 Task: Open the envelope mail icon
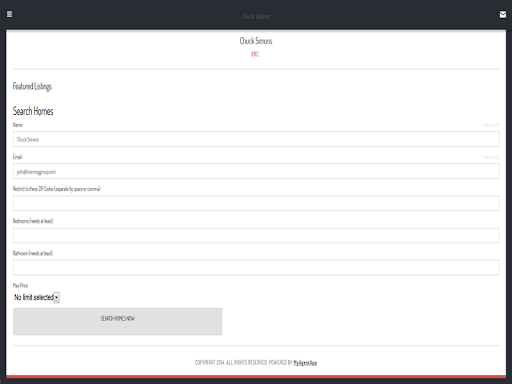coord(503,14)
